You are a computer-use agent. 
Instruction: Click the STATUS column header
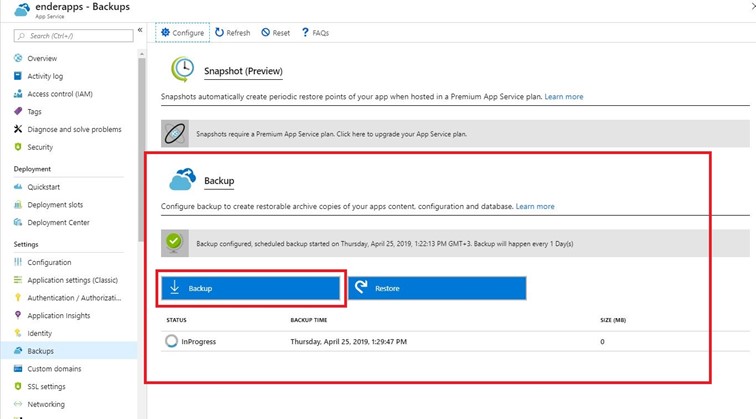coord(176,320)
